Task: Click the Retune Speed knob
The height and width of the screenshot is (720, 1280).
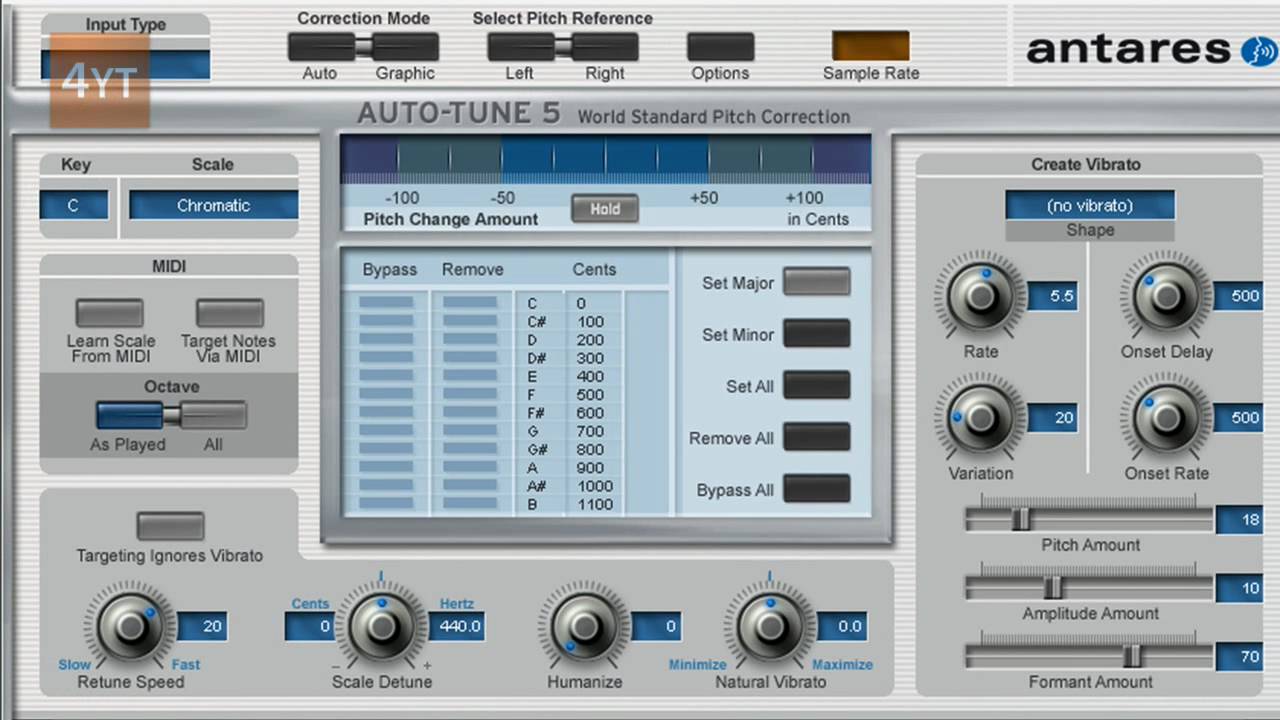Action: pyautogui.click(x=130, y=626)
